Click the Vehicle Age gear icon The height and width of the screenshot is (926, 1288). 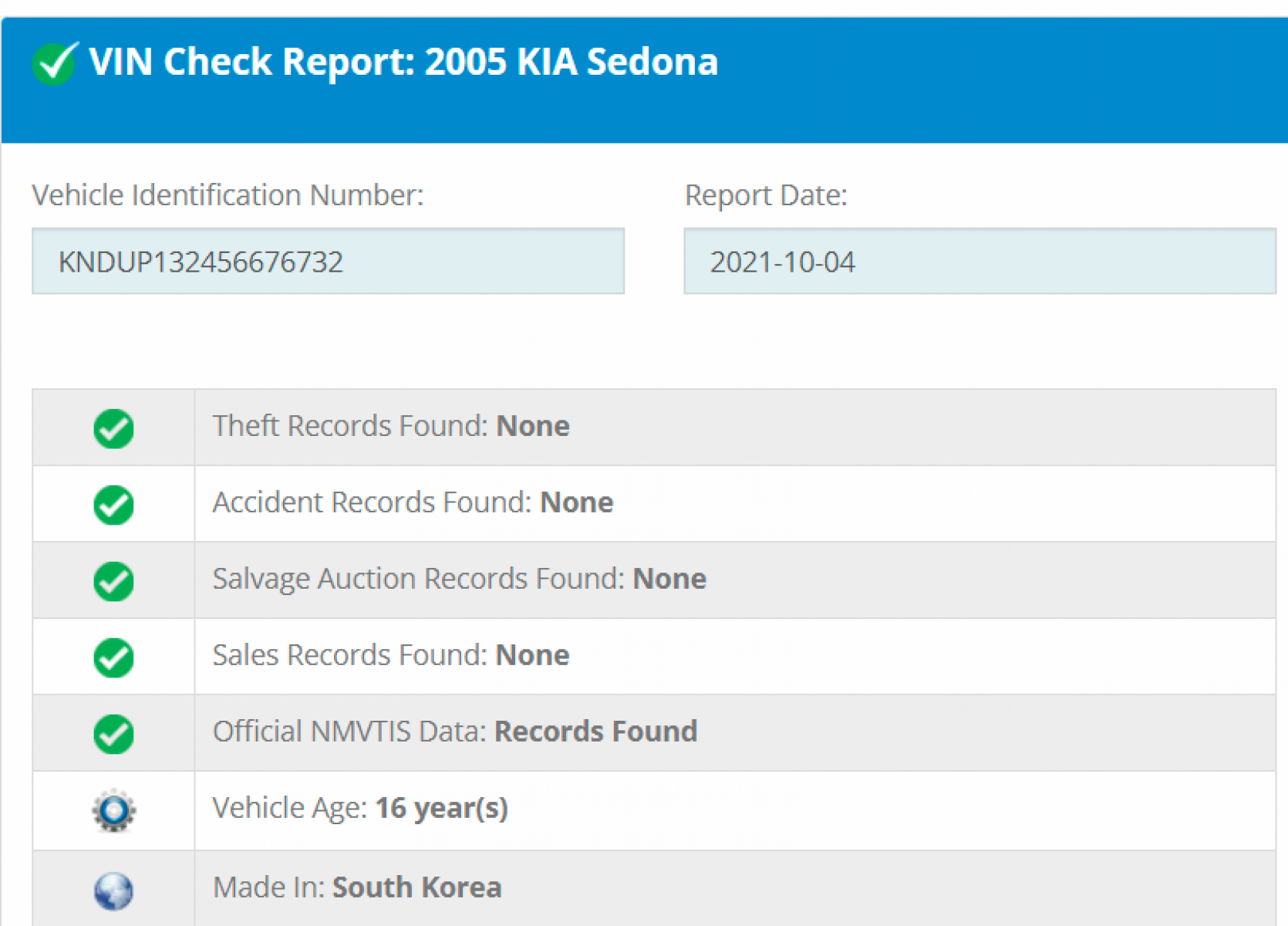click(x=113, y=810)
